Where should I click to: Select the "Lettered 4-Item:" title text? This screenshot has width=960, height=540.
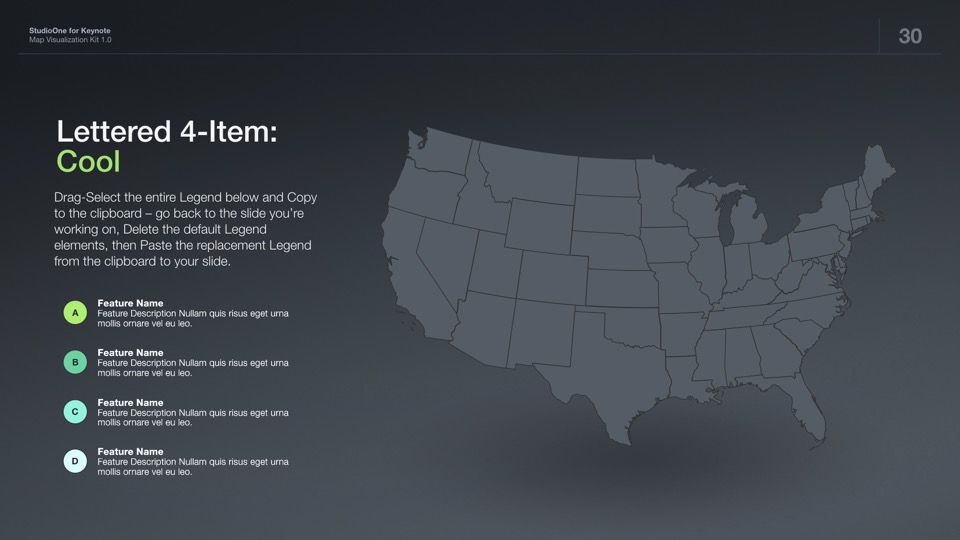coord(167,131)
